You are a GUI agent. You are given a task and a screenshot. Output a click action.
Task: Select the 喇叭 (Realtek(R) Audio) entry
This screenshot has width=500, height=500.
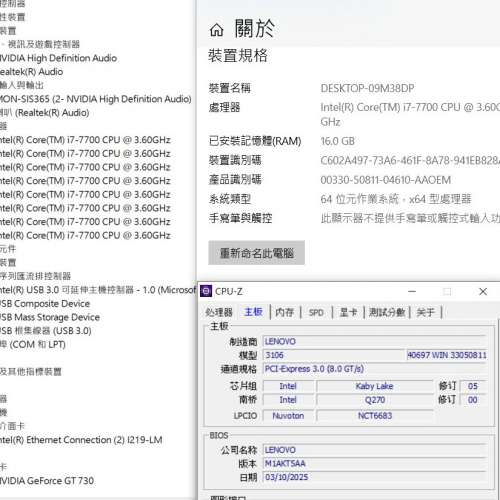pyautogui.click(x=45, y=113)
